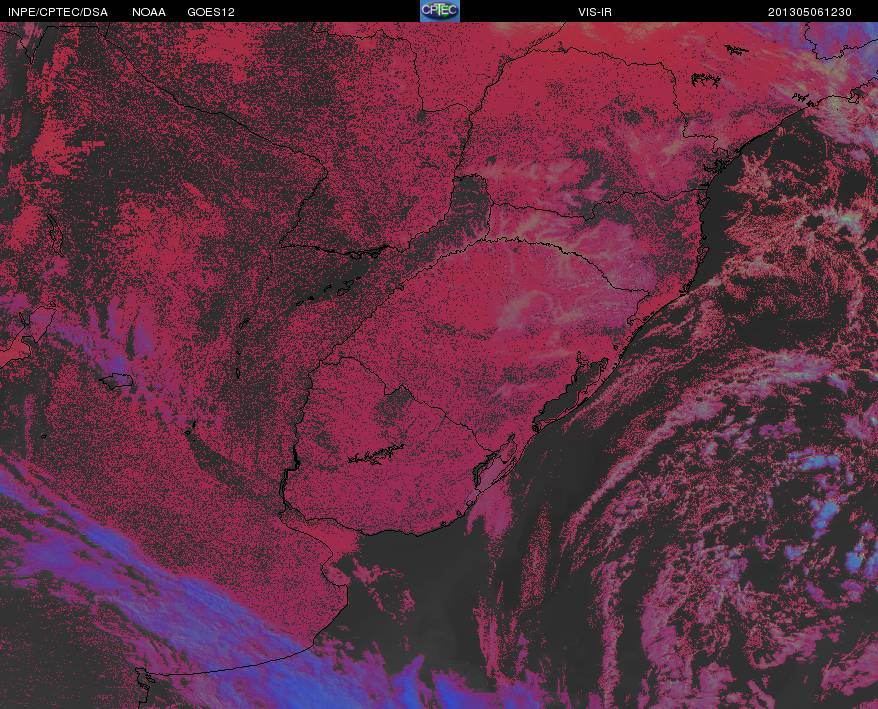Click the GOES12 satellite label
This screenshot has width=878, height=709.
211,12
